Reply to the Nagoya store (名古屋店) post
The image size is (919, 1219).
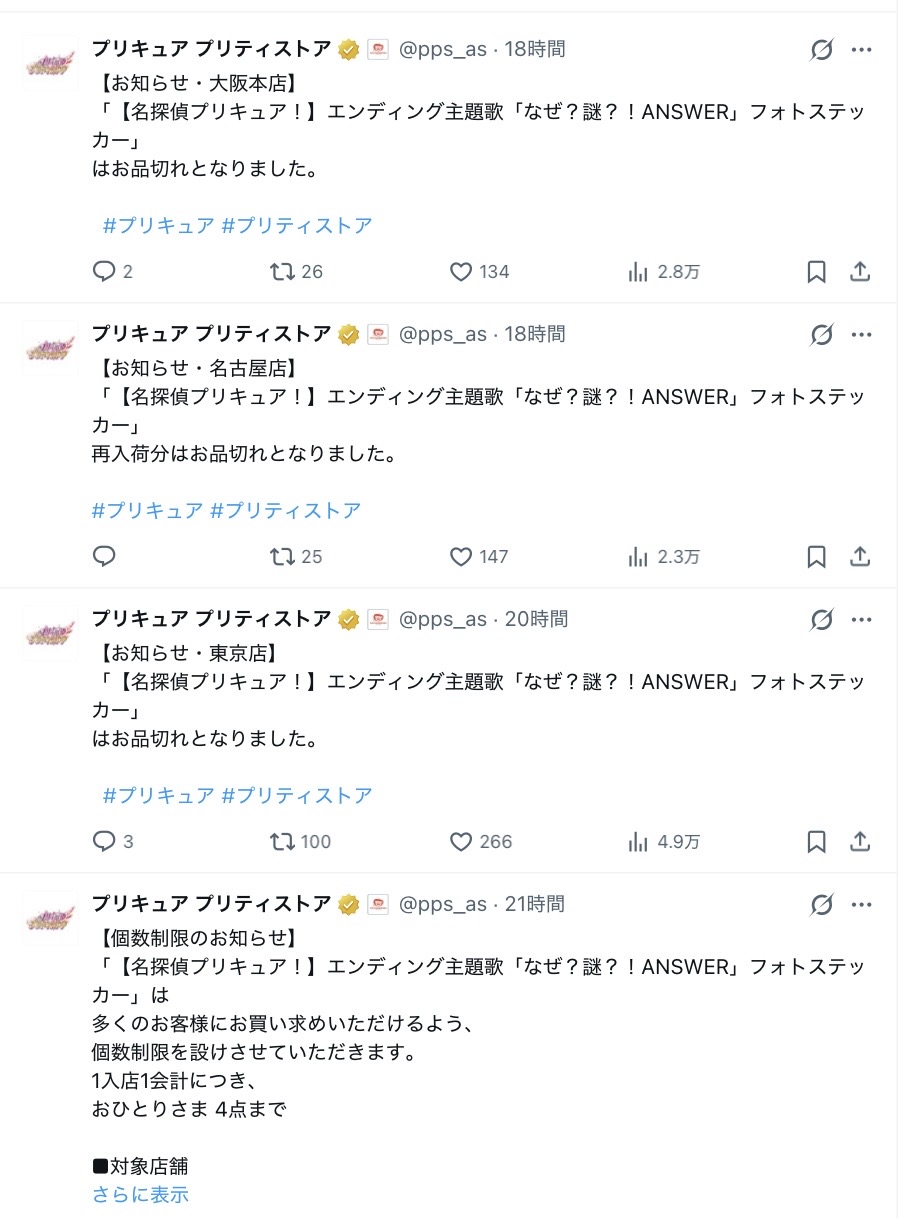point(105,557)
